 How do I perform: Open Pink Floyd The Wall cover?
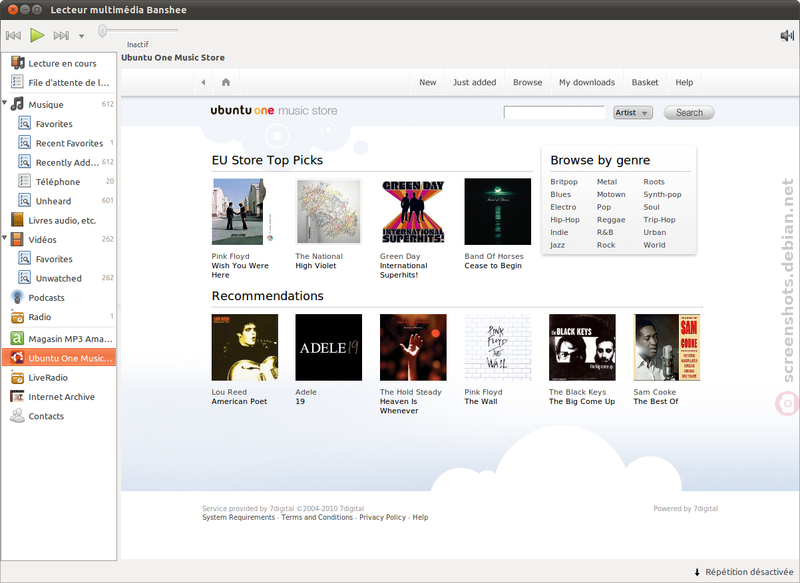(497, 347)
